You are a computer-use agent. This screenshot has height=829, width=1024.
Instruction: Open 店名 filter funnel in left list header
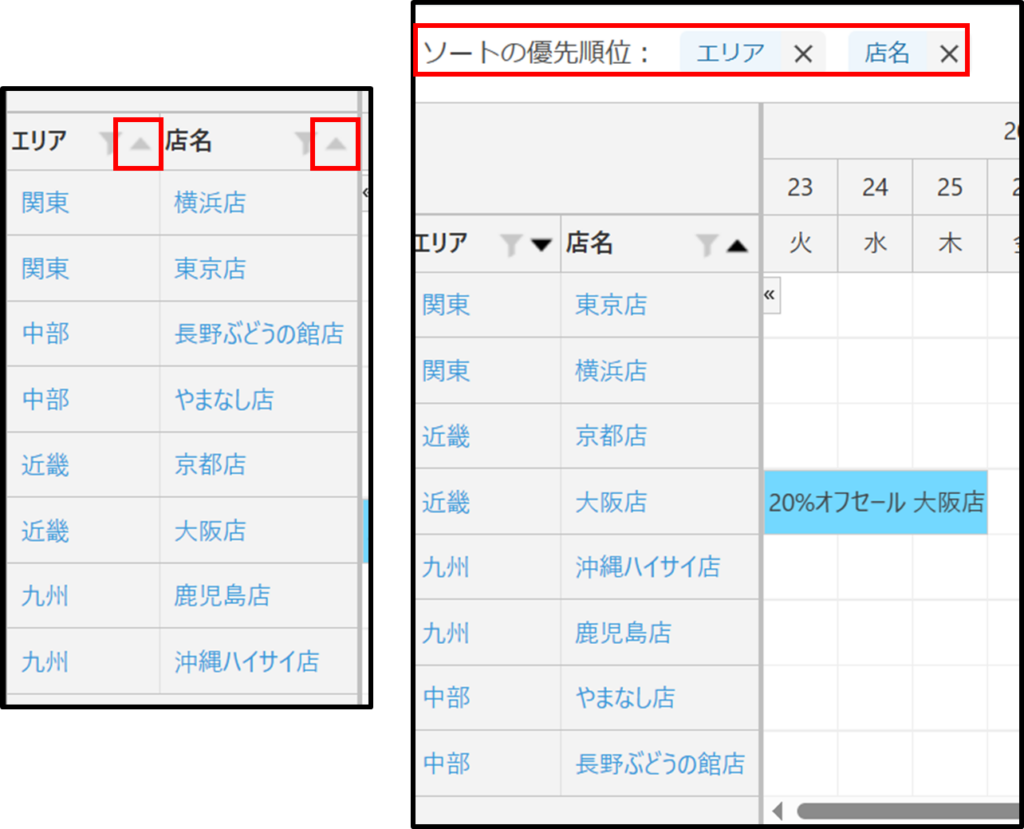pyautogui.click(x=304, y=144)
